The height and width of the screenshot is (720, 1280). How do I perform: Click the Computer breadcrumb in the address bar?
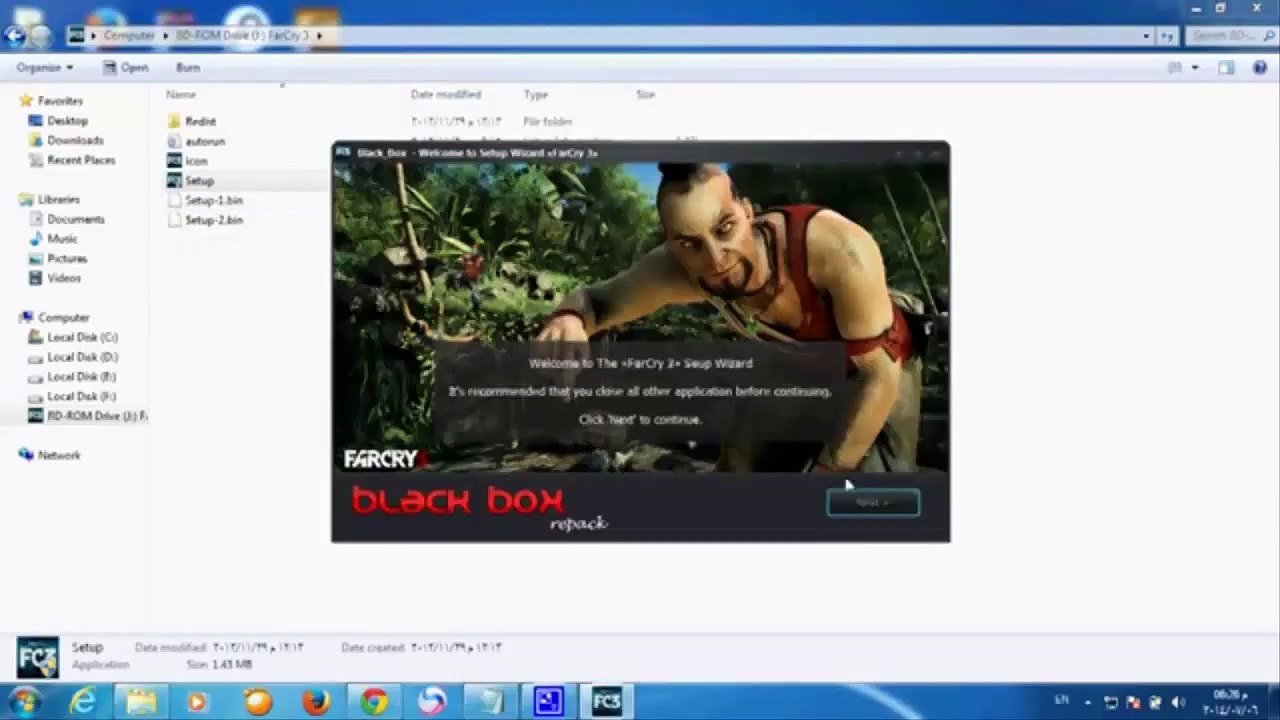pos(129,35)
